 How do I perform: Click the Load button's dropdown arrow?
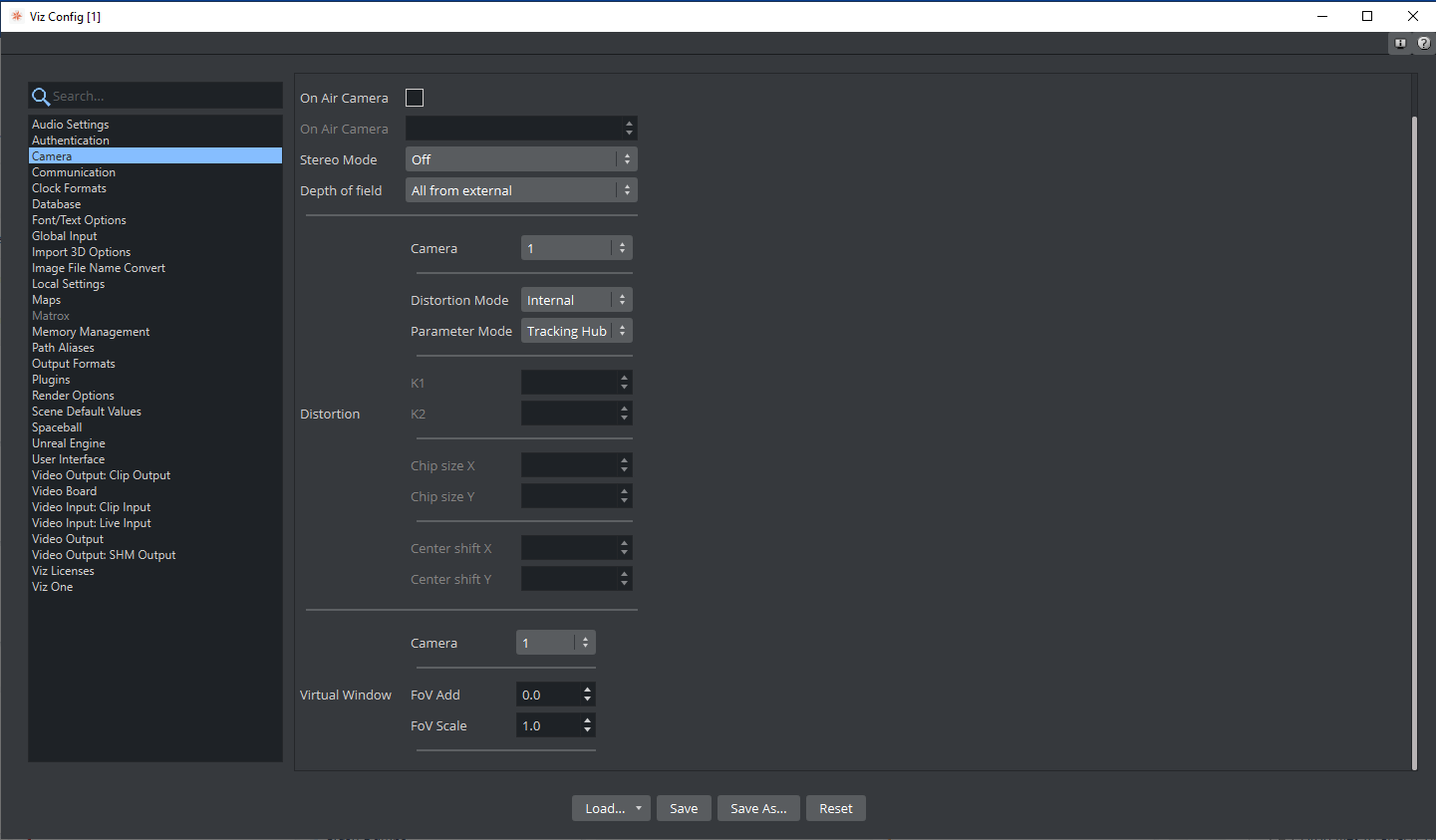tap(639, 808)
